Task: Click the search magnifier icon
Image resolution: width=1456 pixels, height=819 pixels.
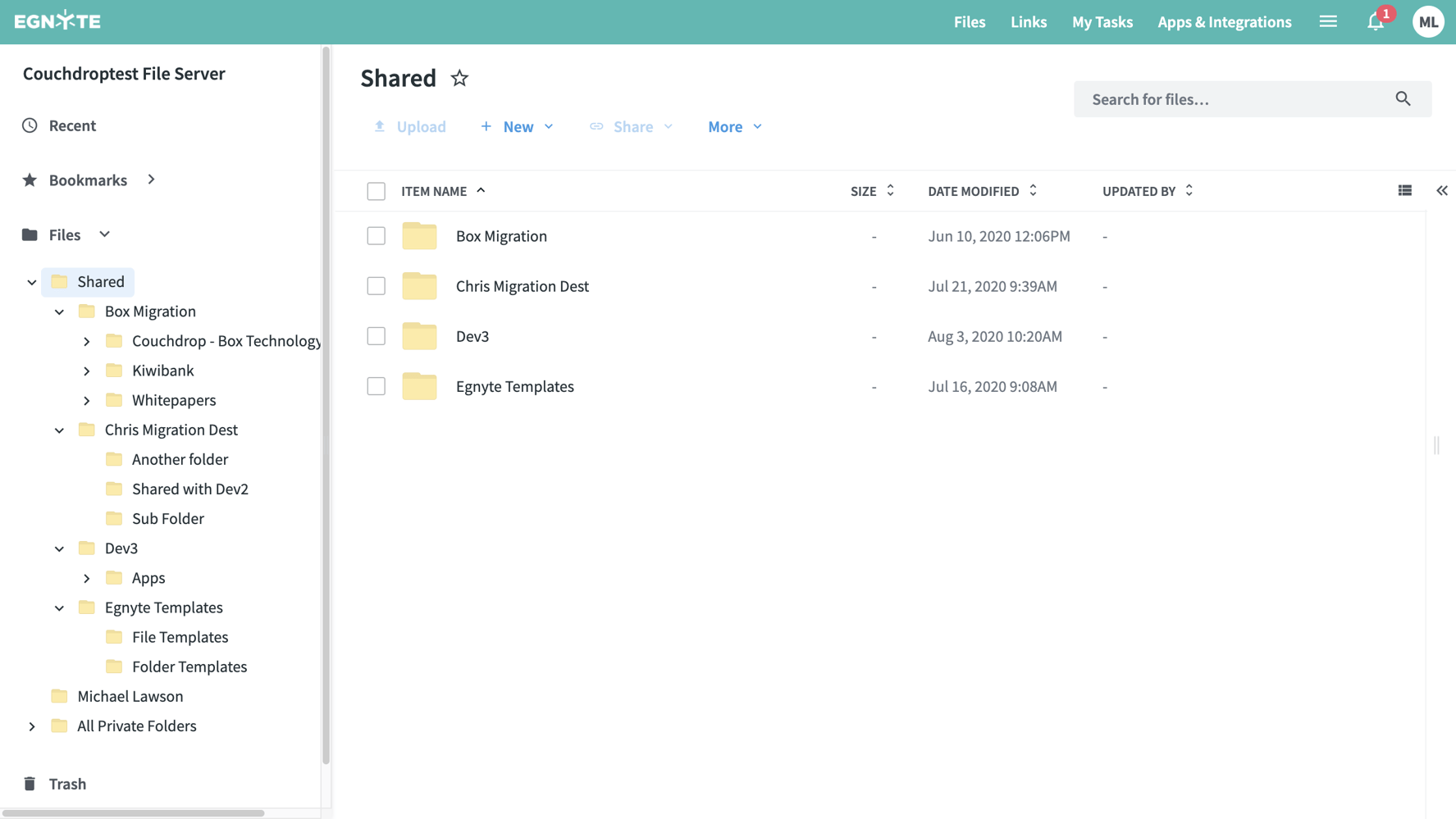Action: pos(1403,98)
